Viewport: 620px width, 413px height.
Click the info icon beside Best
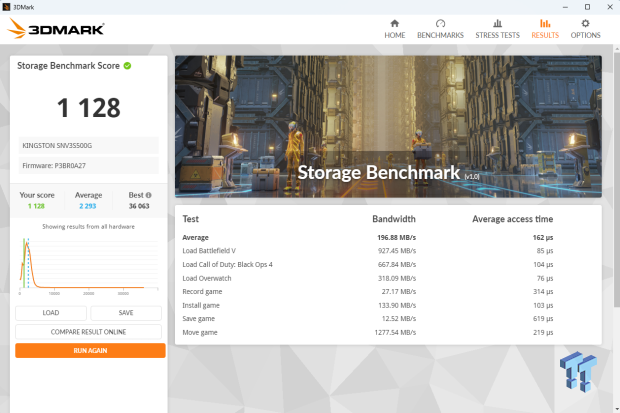click(x=149, y=195)
